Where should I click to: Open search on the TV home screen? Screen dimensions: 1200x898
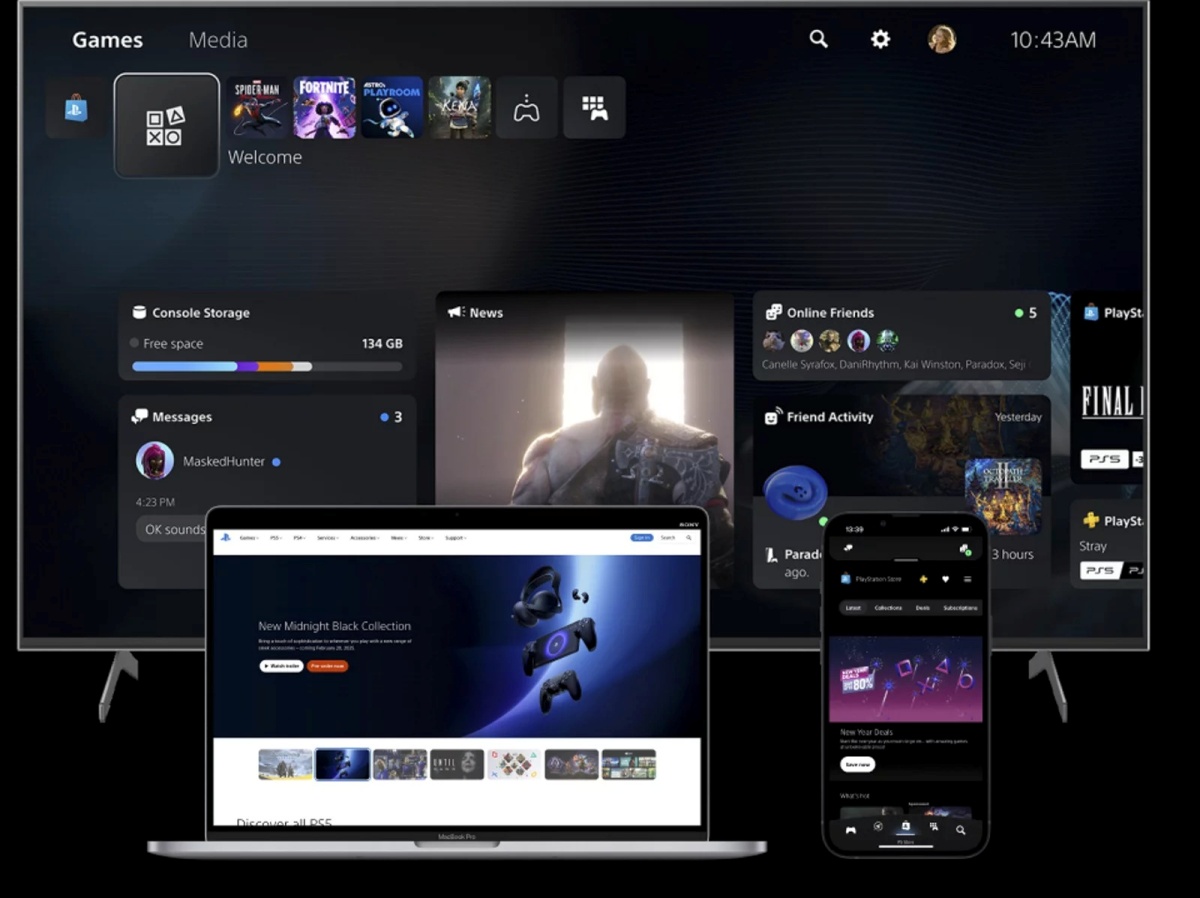click(818, 39)
